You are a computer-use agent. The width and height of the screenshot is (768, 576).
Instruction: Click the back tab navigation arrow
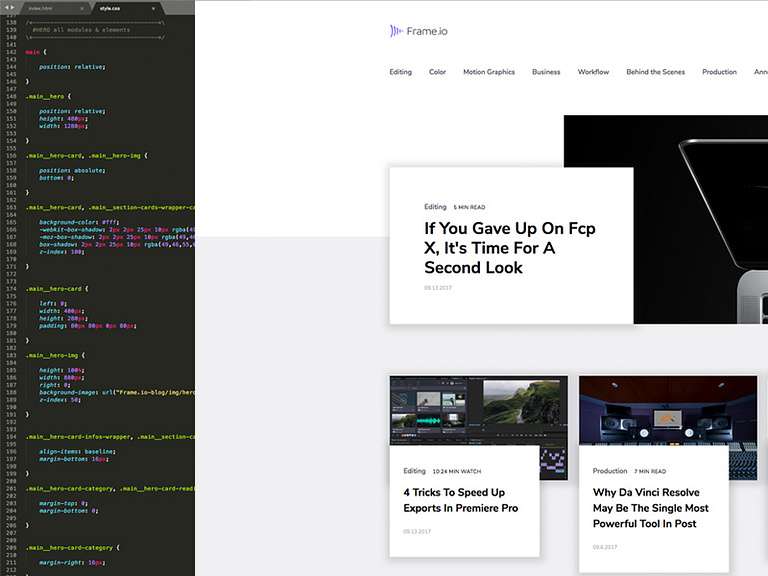(x=6, y=7)
